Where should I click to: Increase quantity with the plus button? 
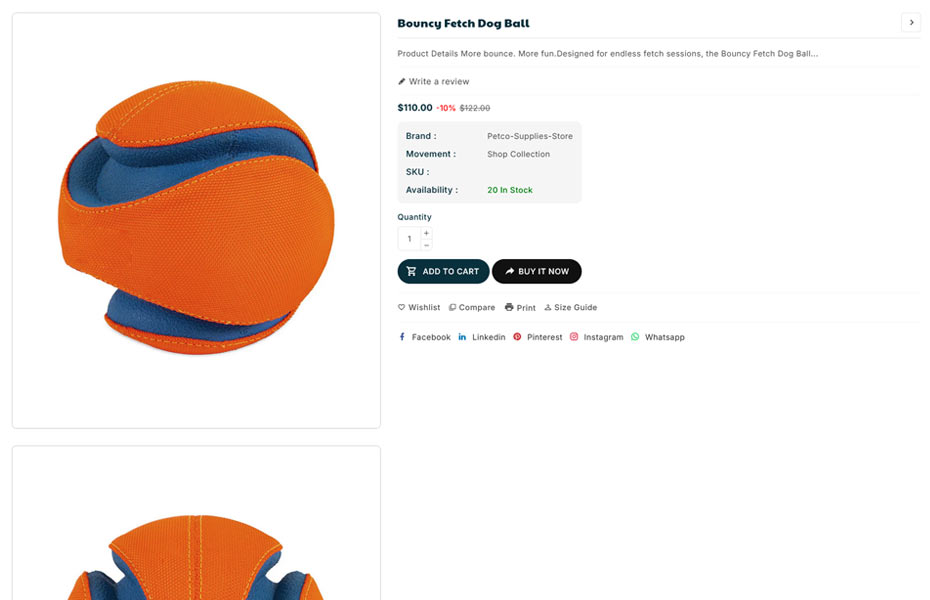click(x=427, y=233)
